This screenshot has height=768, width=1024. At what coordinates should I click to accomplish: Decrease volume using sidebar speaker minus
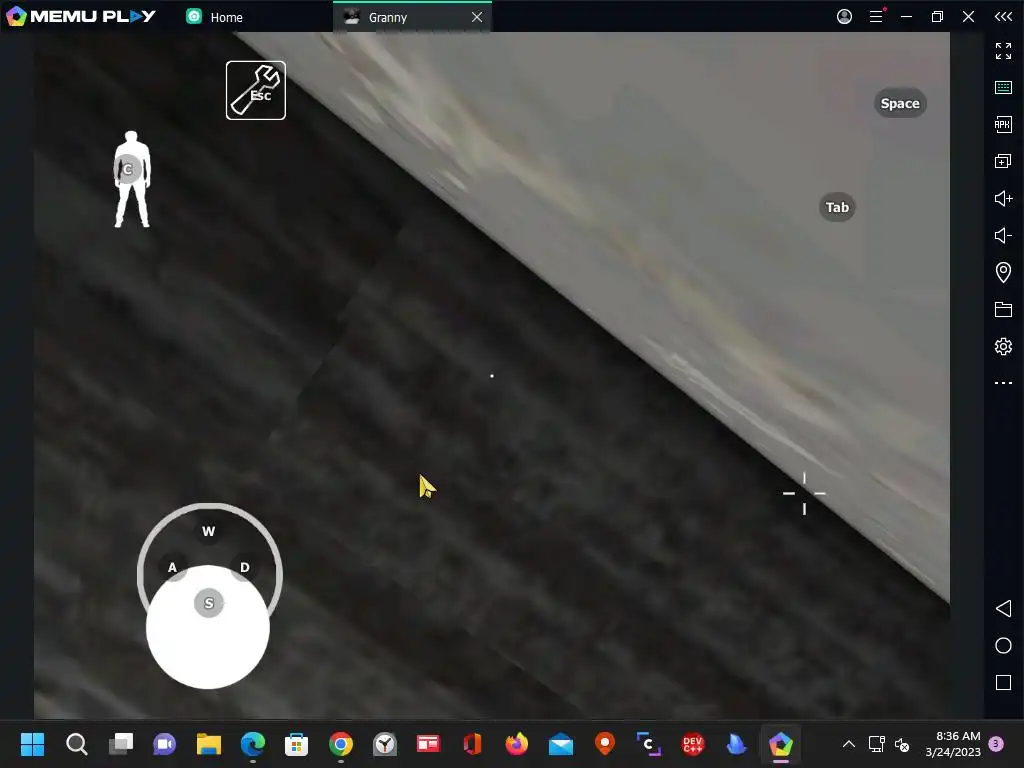click(1003, 235)
